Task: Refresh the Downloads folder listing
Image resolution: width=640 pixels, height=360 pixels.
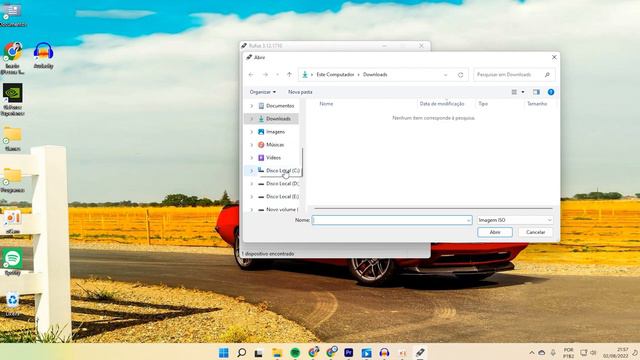Action: [x=460, y=75]
